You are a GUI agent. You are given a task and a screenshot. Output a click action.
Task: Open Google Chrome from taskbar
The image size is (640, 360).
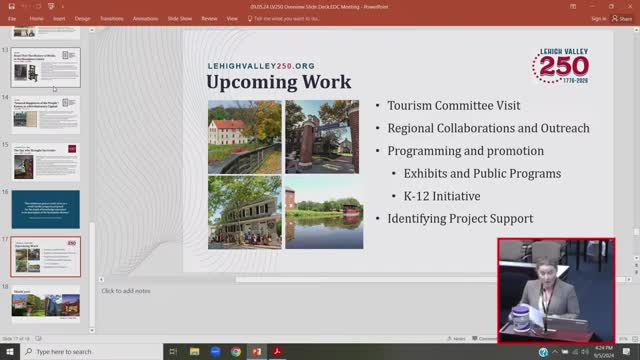tap(236, 351)
